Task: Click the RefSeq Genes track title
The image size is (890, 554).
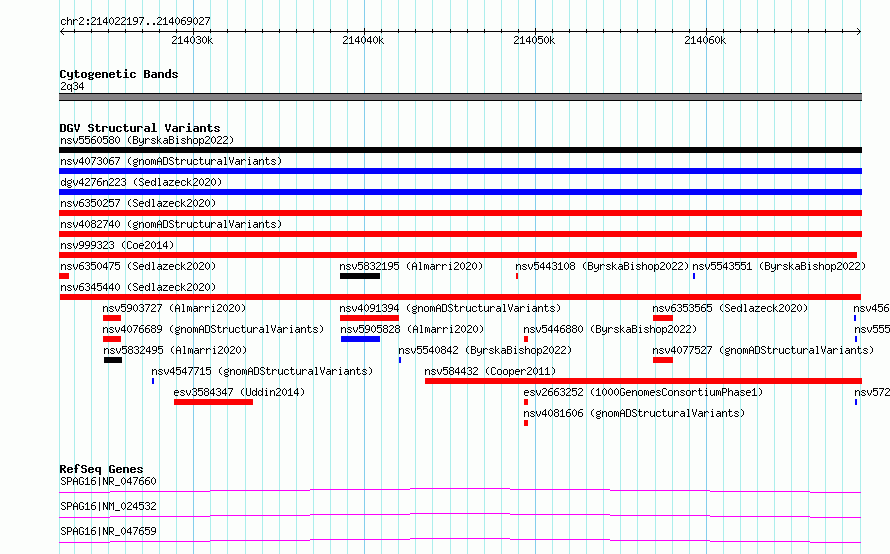Action: (x=101, y=469)
